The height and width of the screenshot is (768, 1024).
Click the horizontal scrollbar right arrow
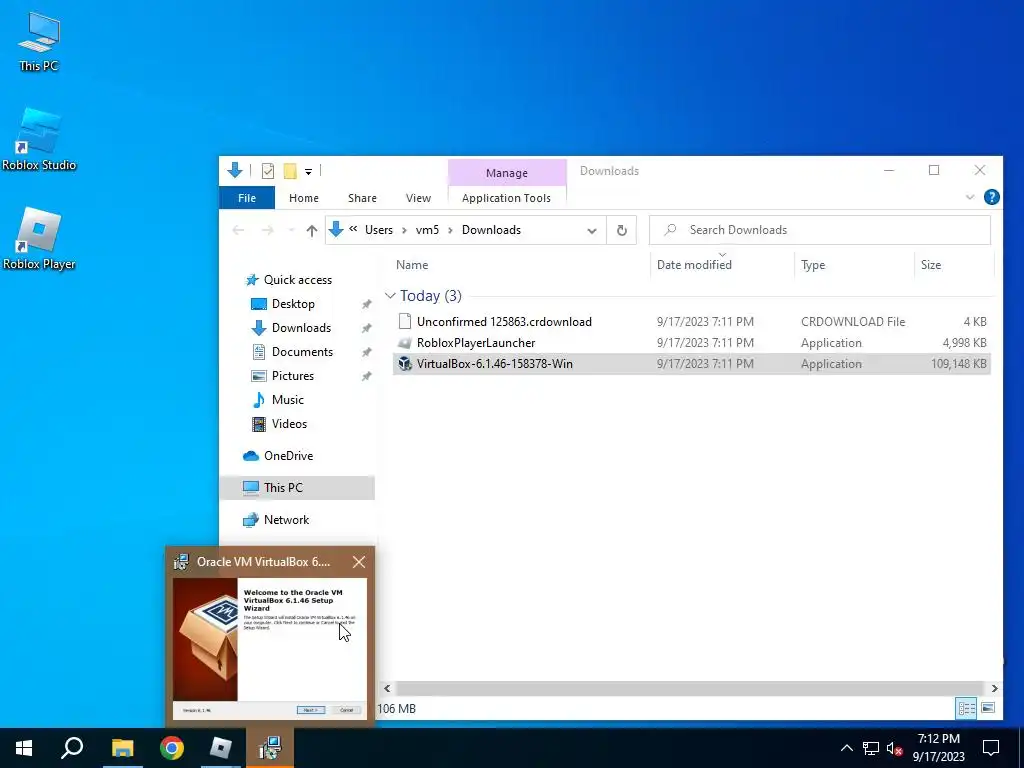click(x=994, y=688)
